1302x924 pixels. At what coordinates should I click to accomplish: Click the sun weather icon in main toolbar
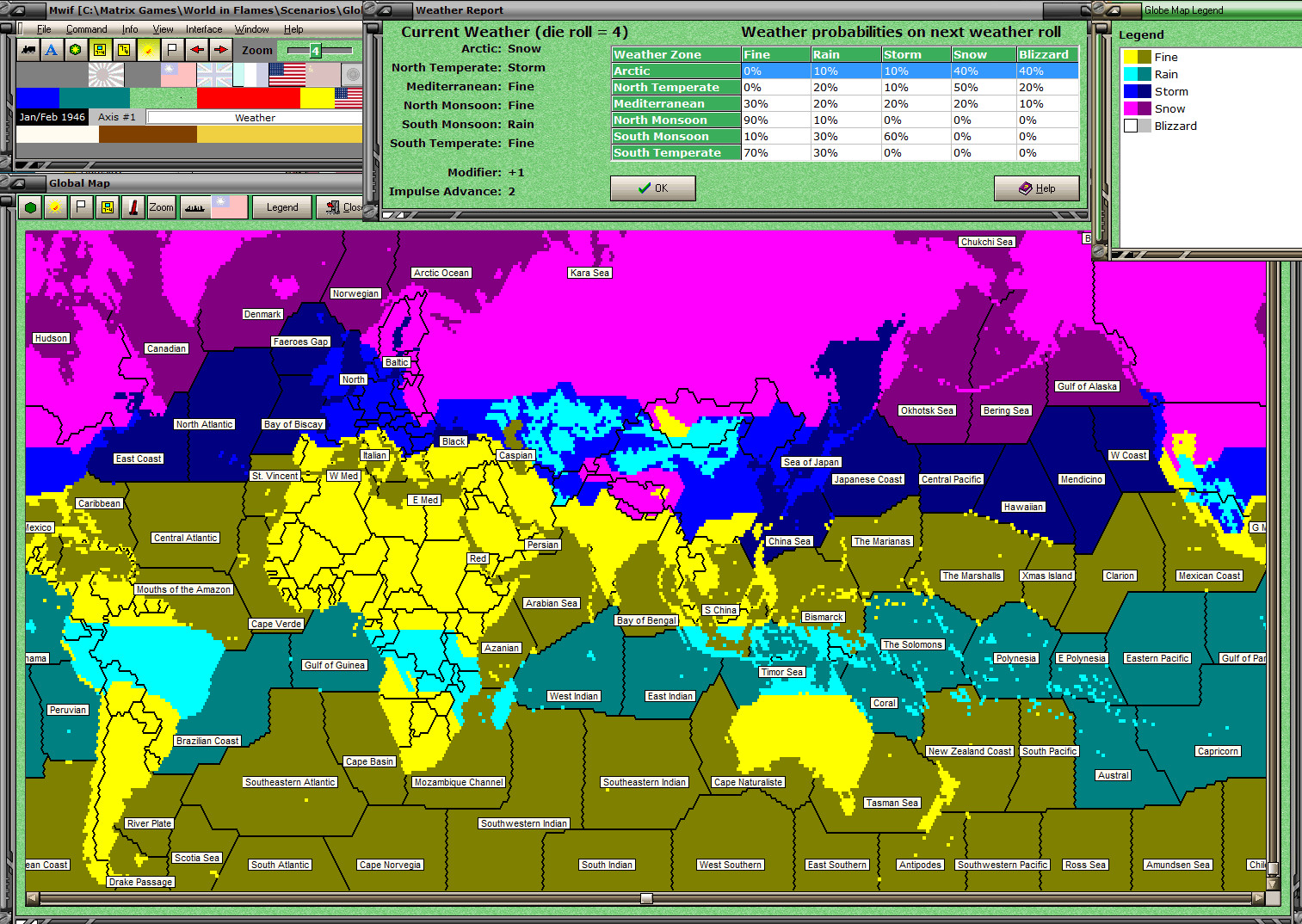148,50
